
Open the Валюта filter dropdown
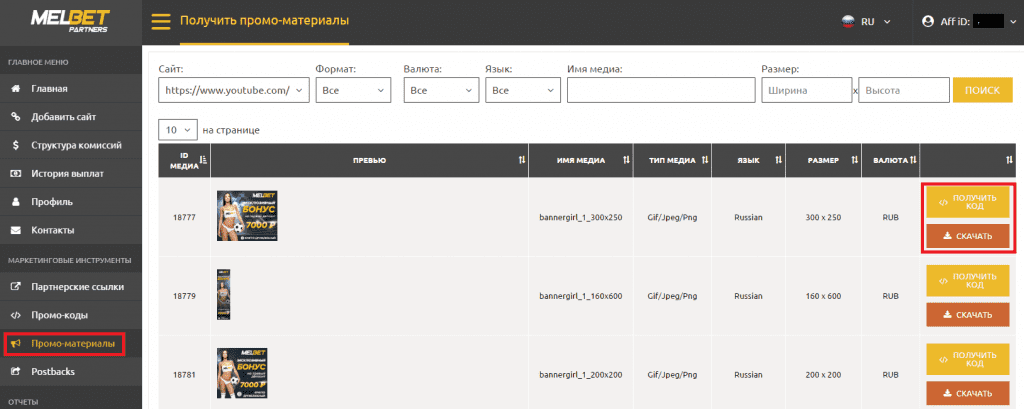pos(441,91)
